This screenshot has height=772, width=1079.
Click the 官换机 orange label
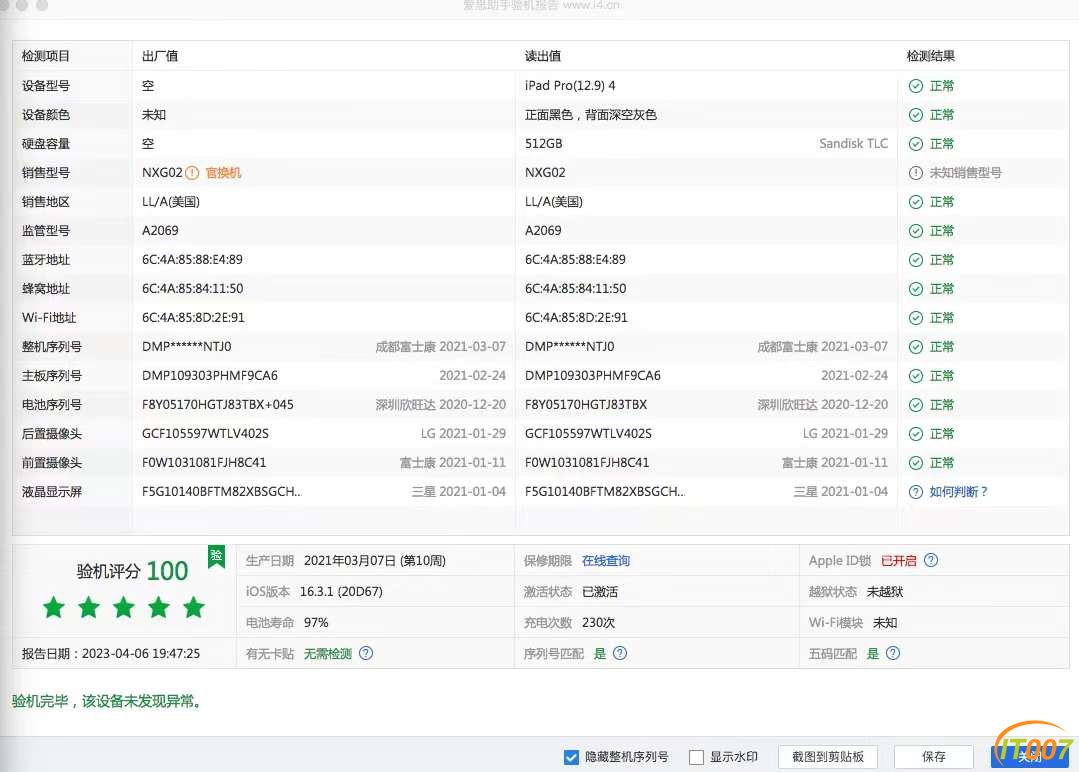(223, 173)
